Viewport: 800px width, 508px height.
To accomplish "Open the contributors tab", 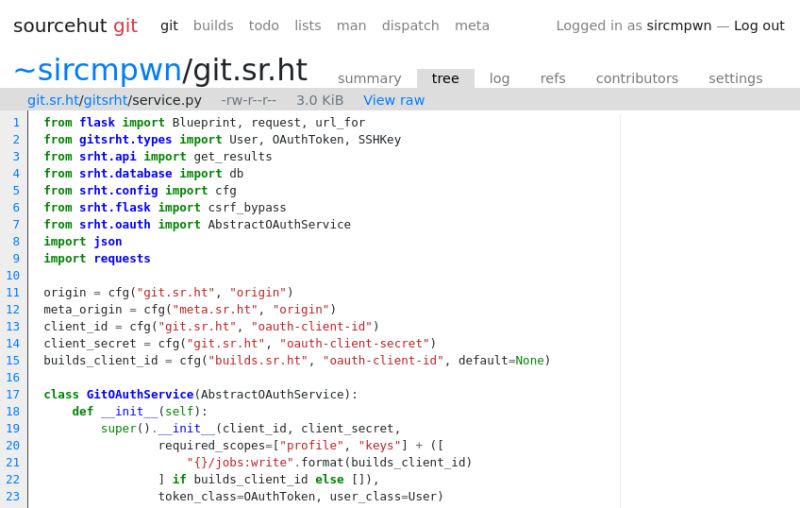I will (637, 78).
